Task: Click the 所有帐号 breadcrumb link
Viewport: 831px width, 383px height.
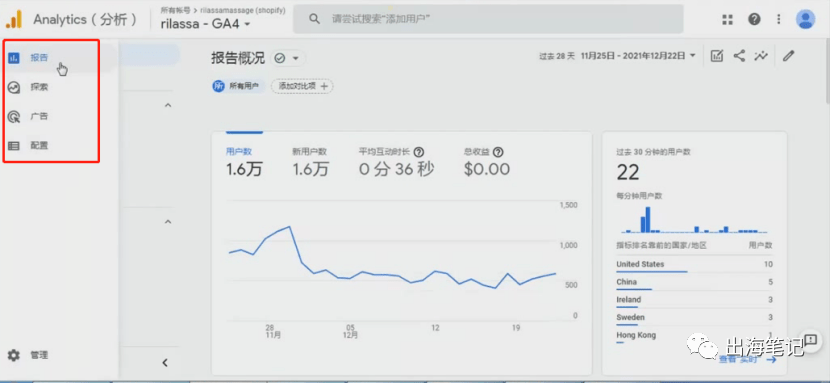Action: (x=175, y=10)
